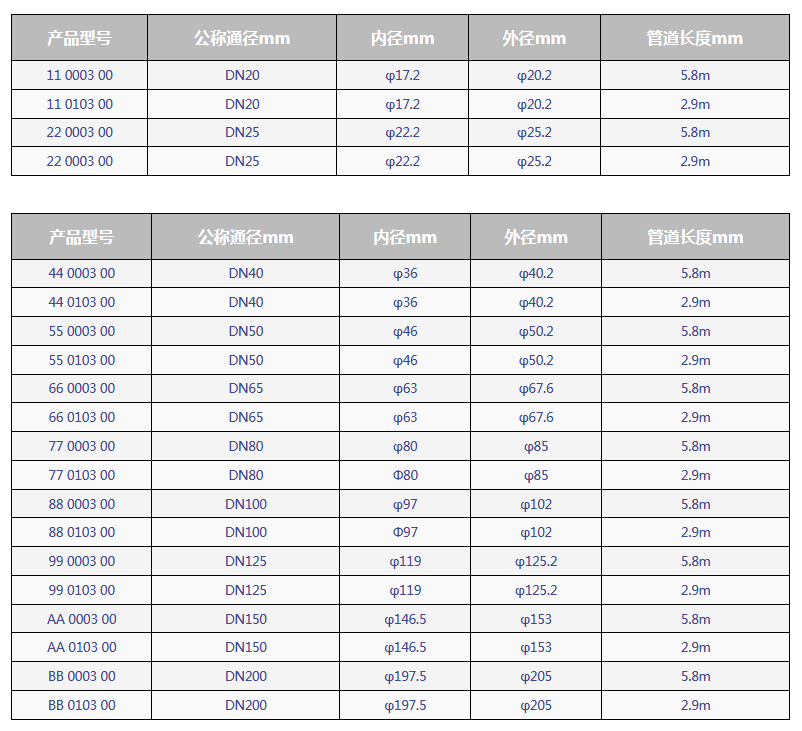
Task: Click the 产品型号 header in top table
Action: click(79, 38)
